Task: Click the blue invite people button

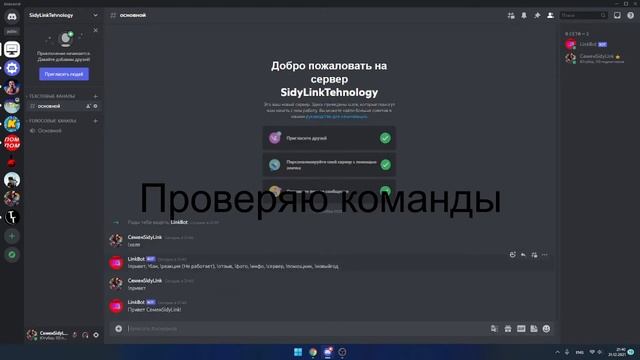Action: pyautogui.click(x=64, y=74)
